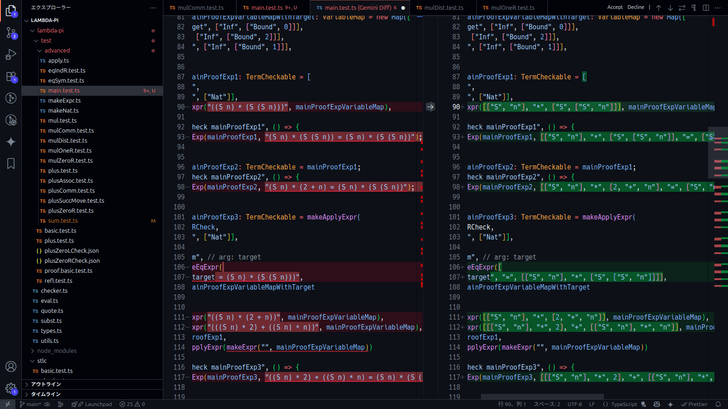Expand the node_modules folder
The height and width of the screenshot is (409, 728).
pyautogui.click(x=93, y=351)
